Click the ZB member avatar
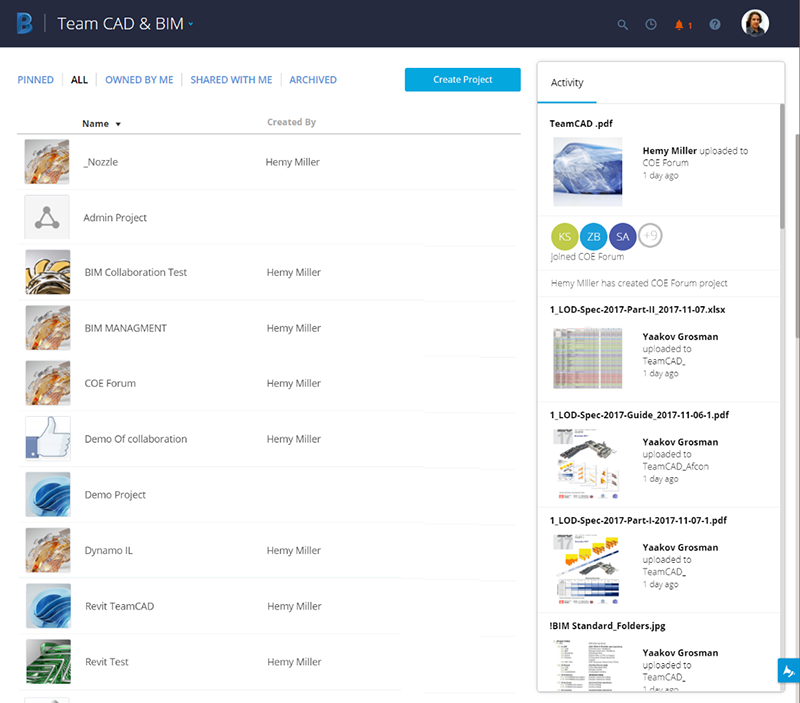This screenshot has width=800, height=703. [x=593, y=237]
